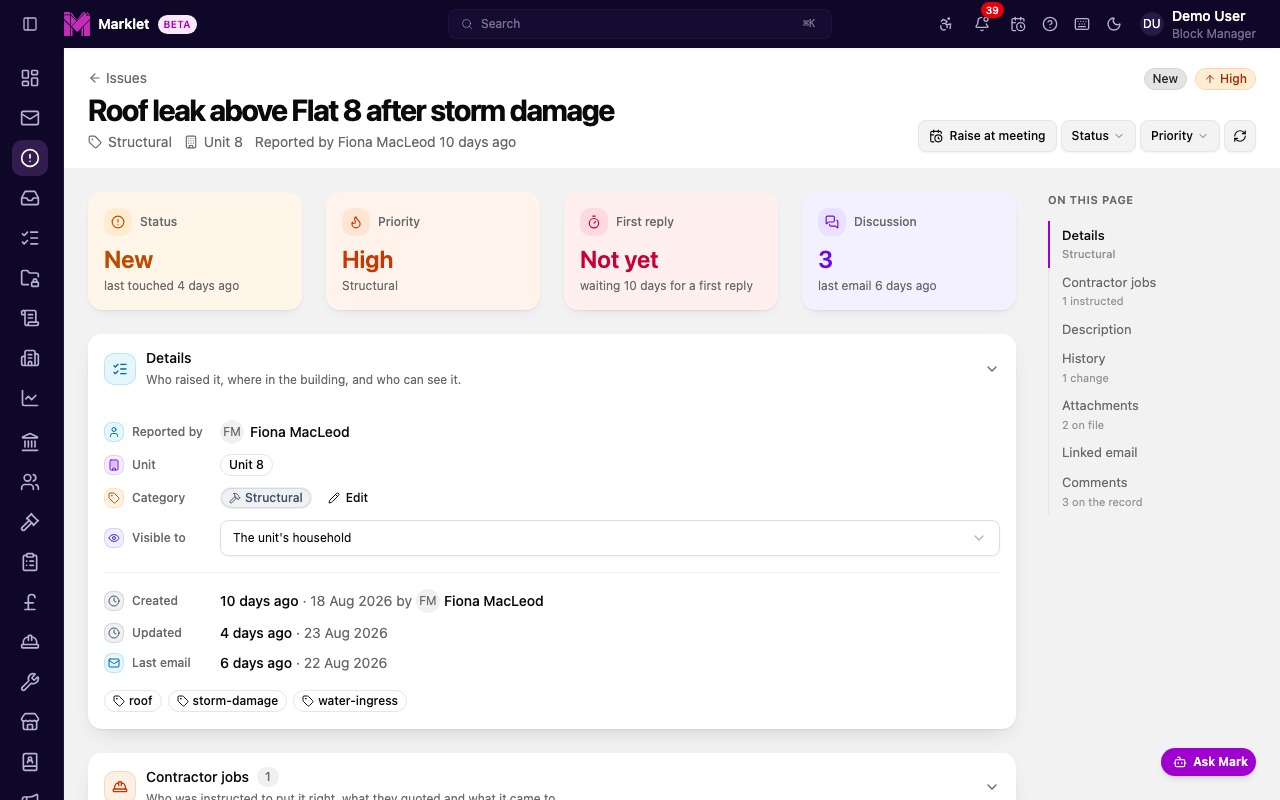
Task: Open the Visible to dropdown
Action: (x=610, y=538)
